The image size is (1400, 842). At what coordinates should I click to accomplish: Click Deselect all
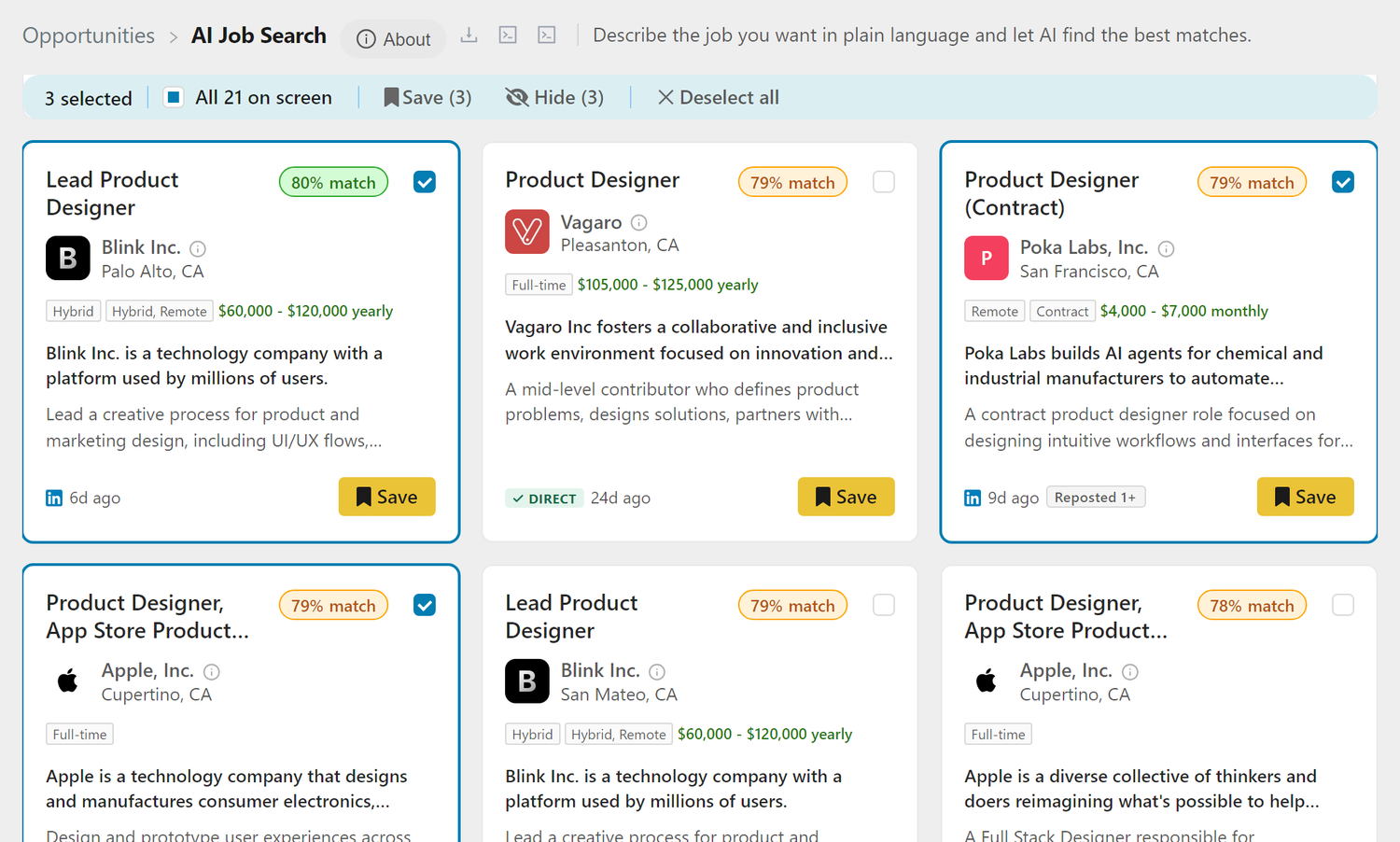click(718, 97)
